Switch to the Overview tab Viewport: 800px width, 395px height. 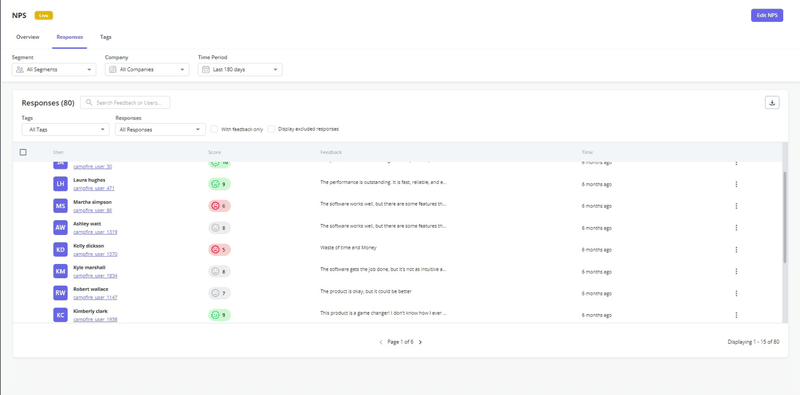click(x=28, y=37)
